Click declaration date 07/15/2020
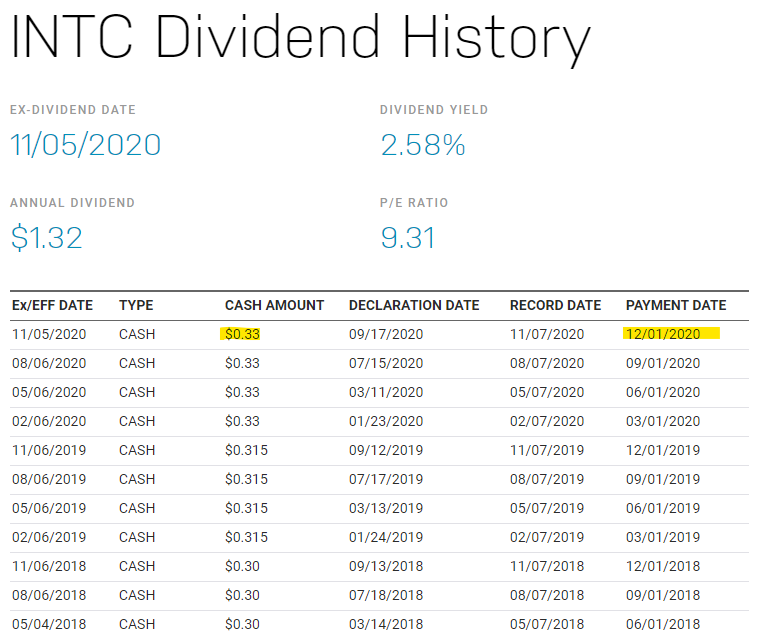Image resolution: width=773 pixels, height=638 pixels. [386, 363]
